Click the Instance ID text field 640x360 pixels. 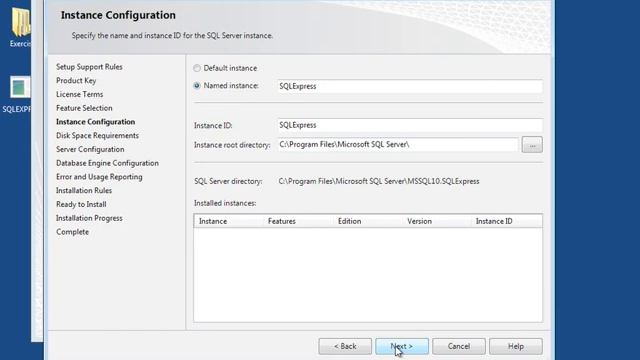410,125
